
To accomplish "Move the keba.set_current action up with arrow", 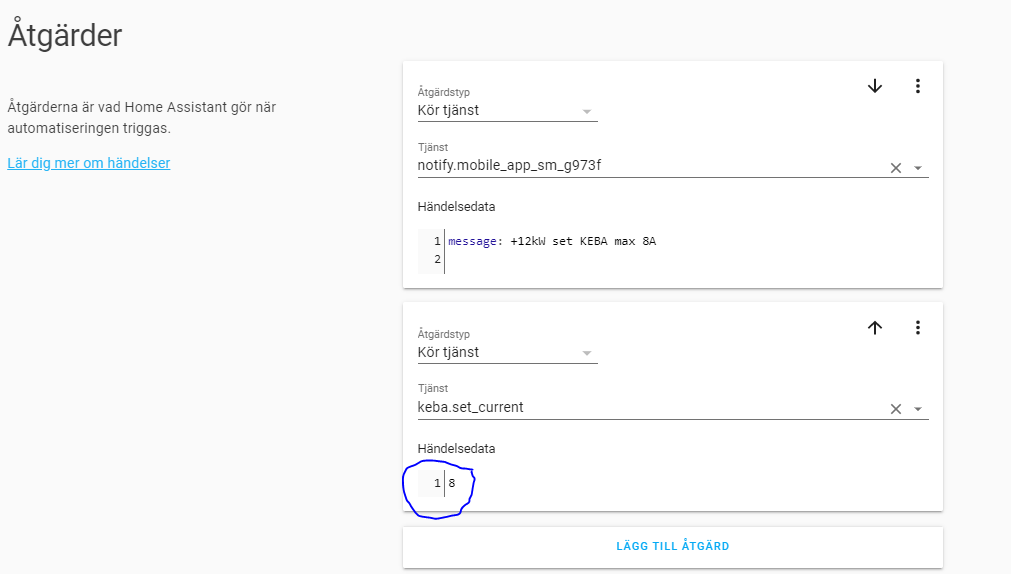I will pyautogui.click(x=875, y=327).
